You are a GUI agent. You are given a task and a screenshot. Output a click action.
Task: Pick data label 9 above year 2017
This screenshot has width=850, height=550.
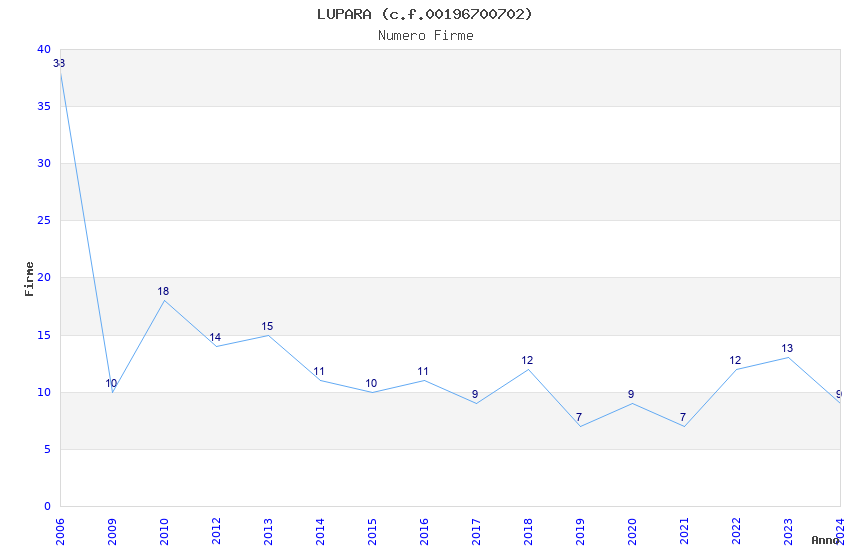coord(475,394)
